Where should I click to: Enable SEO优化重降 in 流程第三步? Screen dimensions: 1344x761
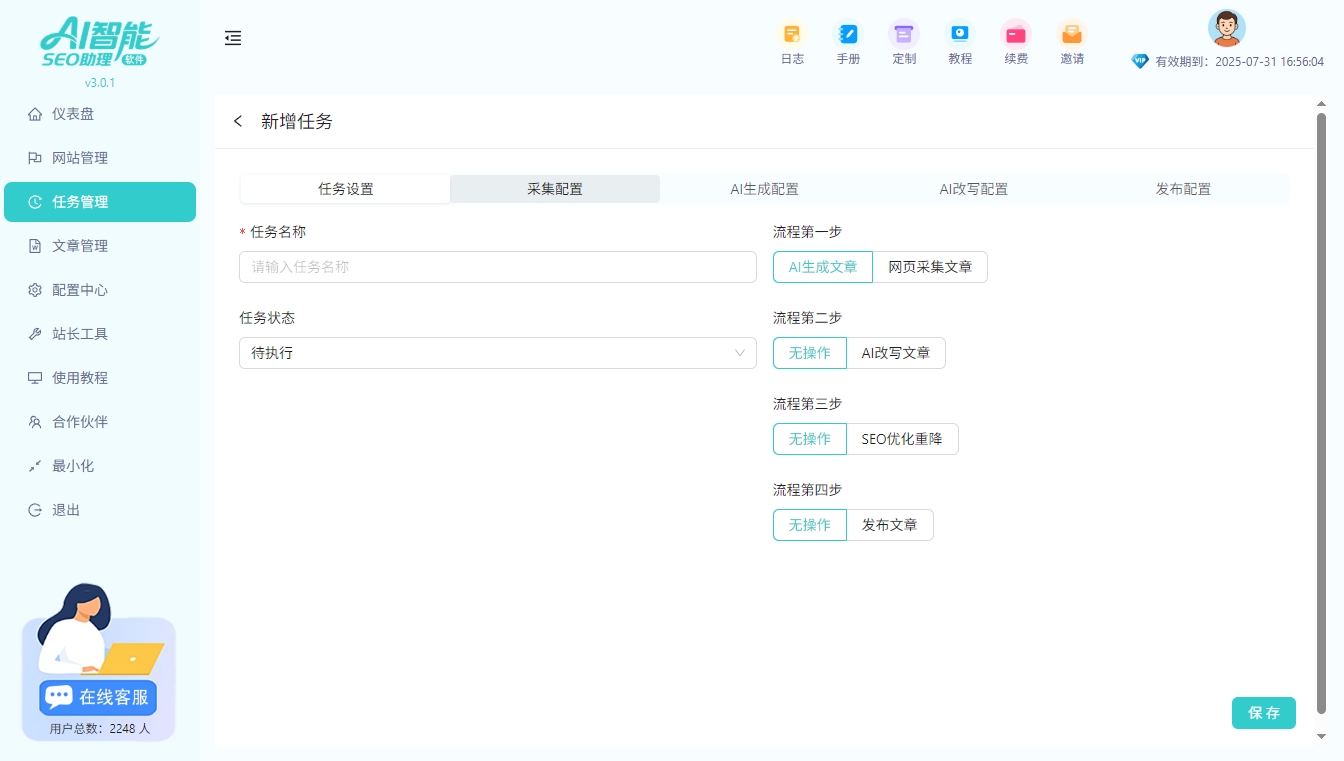coord(903,438)
